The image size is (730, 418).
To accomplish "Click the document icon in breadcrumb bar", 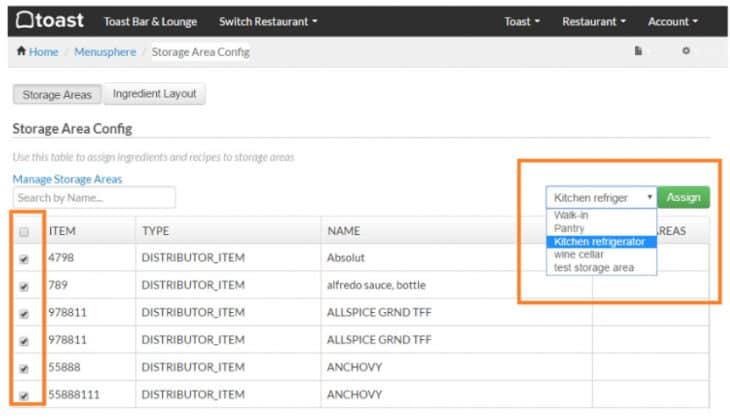I will 638,51.
